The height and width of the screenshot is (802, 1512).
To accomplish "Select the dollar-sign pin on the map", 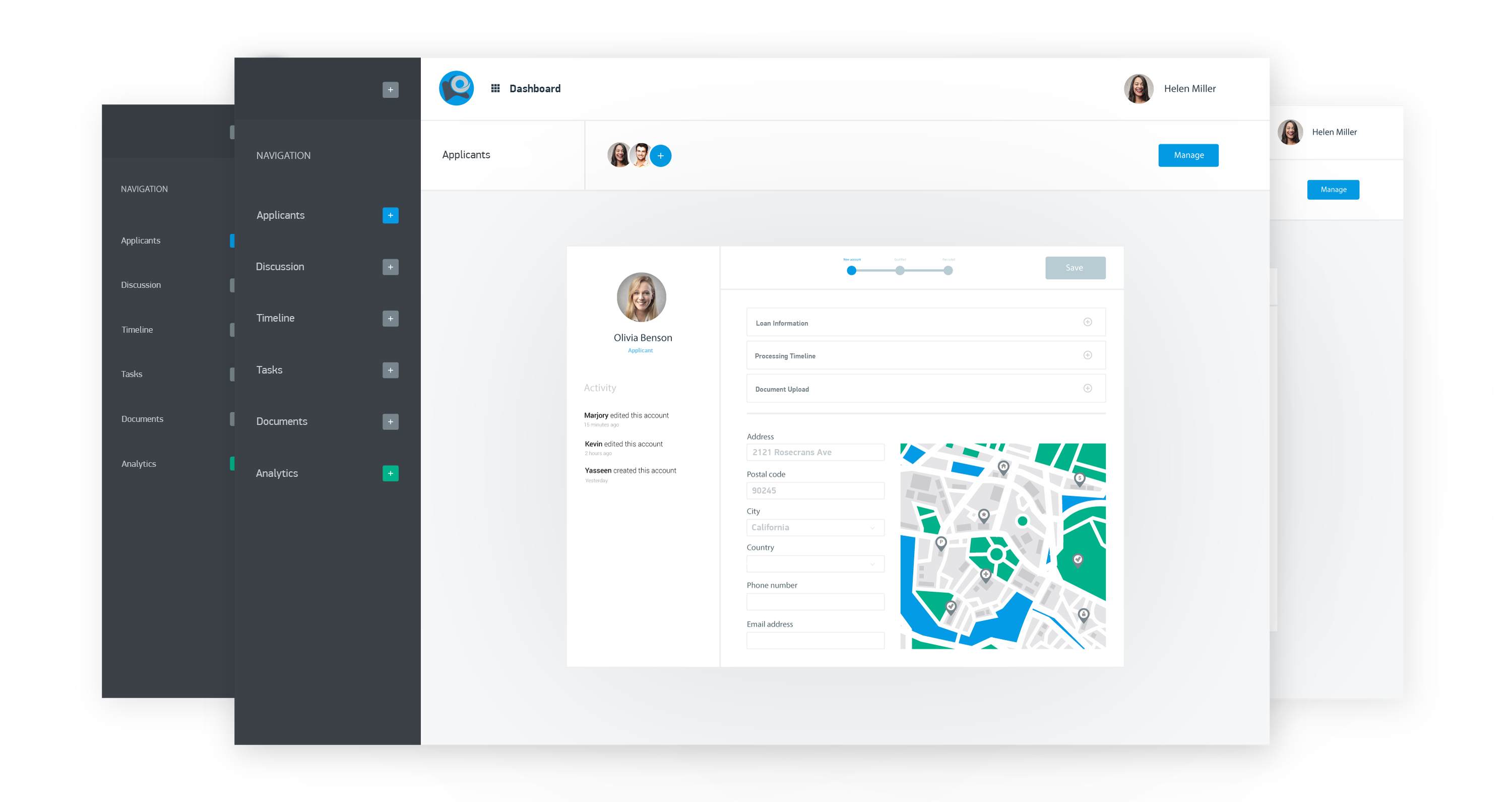I will pyautogui.click(x=1080, y=479).
